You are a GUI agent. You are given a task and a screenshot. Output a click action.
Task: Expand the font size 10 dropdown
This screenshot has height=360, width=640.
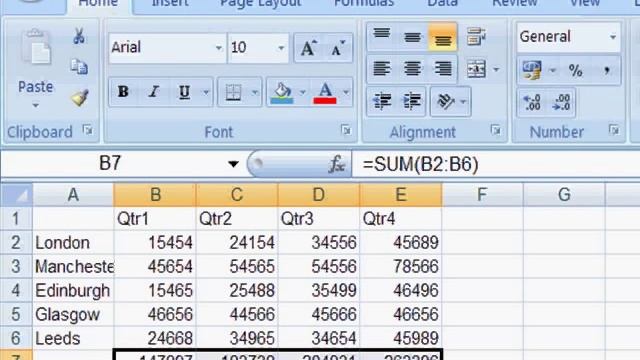tap(281, 48)
